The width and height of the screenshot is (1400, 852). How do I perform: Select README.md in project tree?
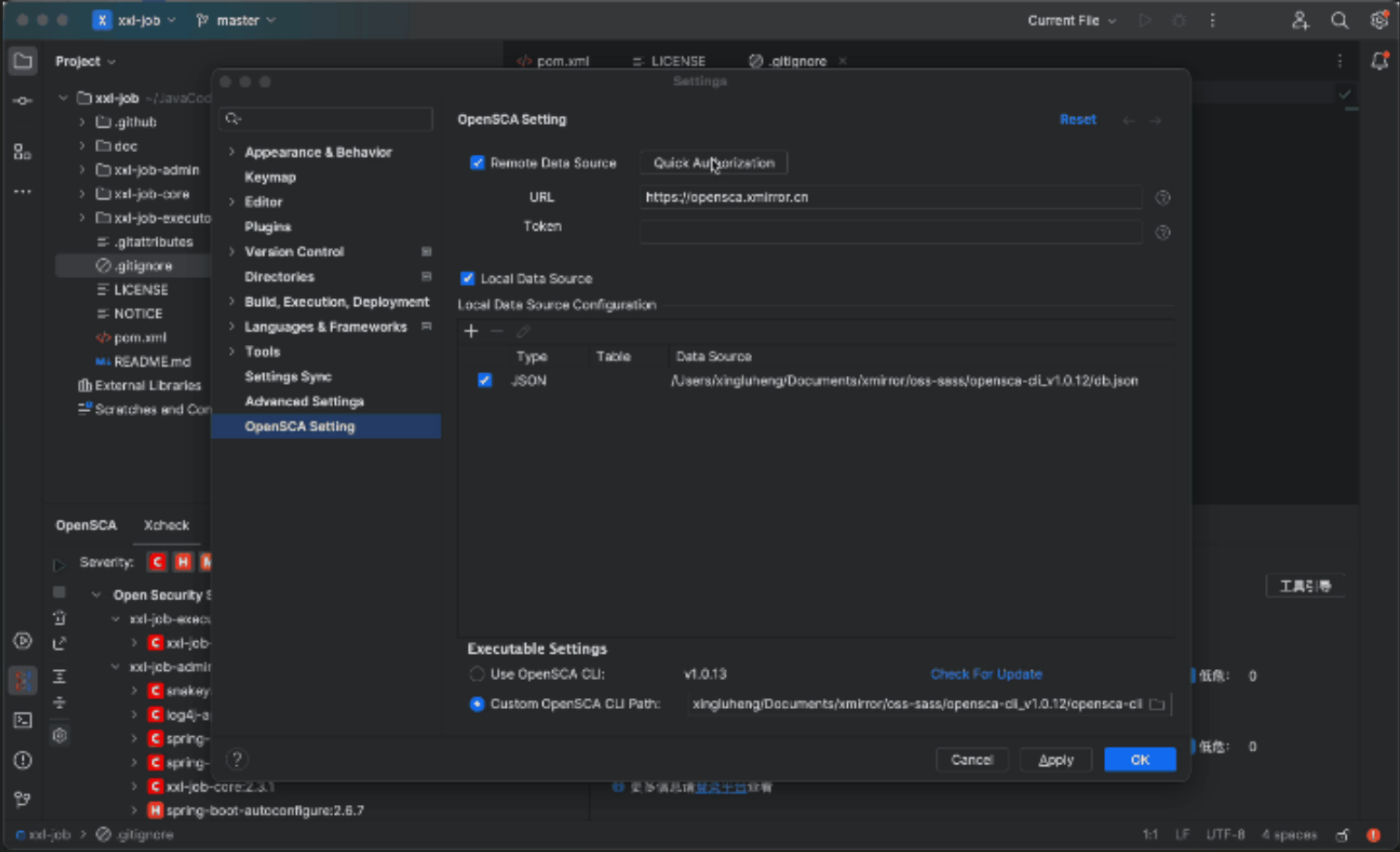click(x=152, y=361)
